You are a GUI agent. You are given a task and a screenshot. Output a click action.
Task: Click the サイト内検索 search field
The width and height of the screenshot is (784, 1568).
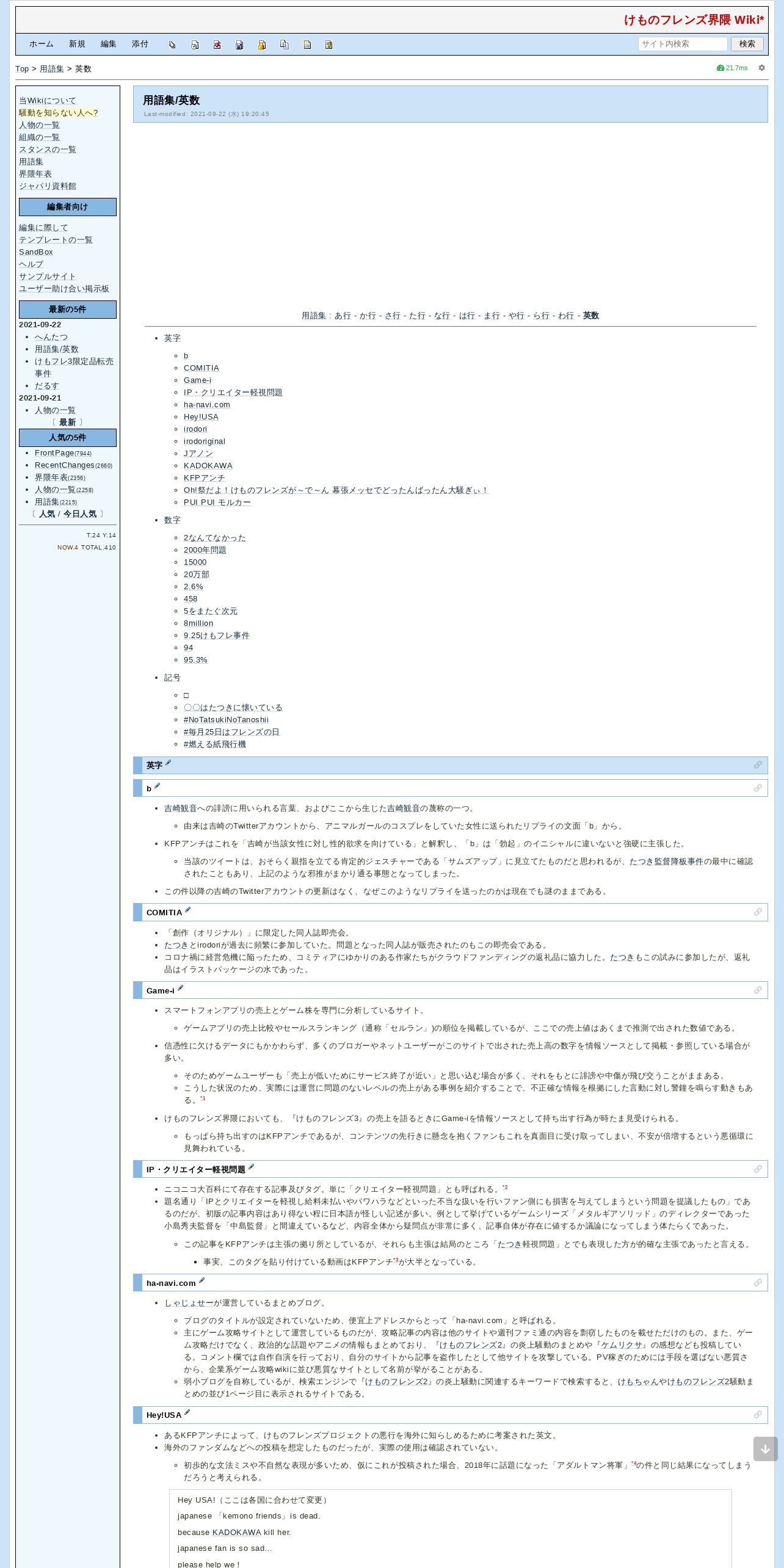click(x=683, y=44)
